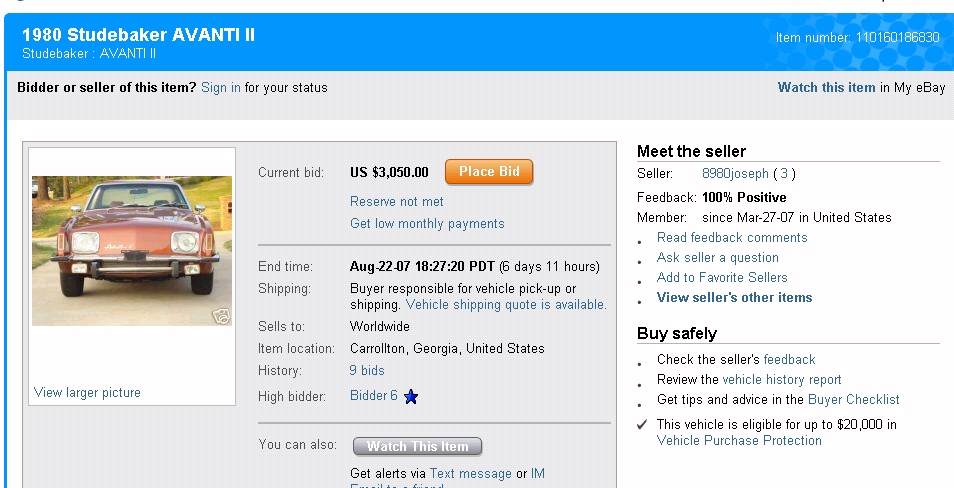Image resolution: width=954 pixels, height=488 pixels.
Task: Click the checkmark beside vehicle eligibility text
Action: [x=642, y=425]
